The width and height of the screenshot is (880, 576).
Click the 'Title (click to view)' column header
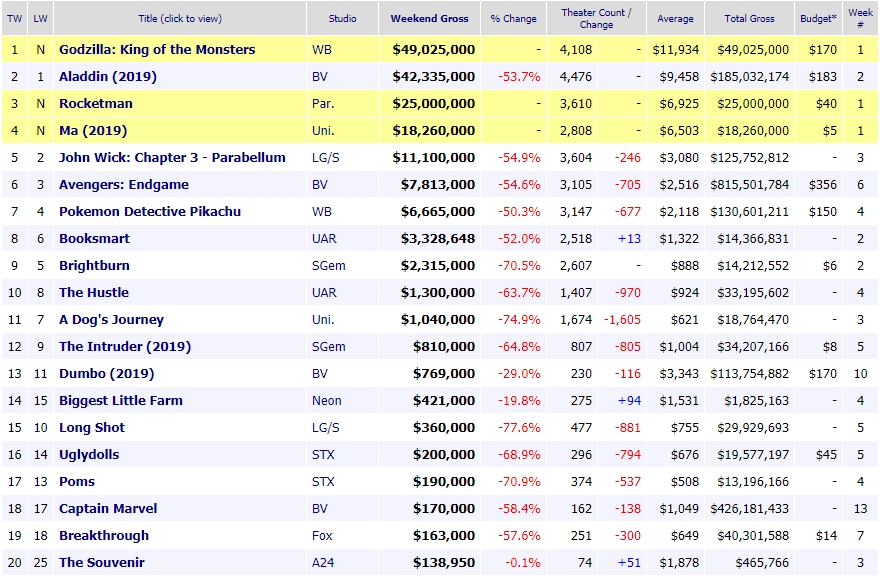pyautogui.click(x=180, y=19)
